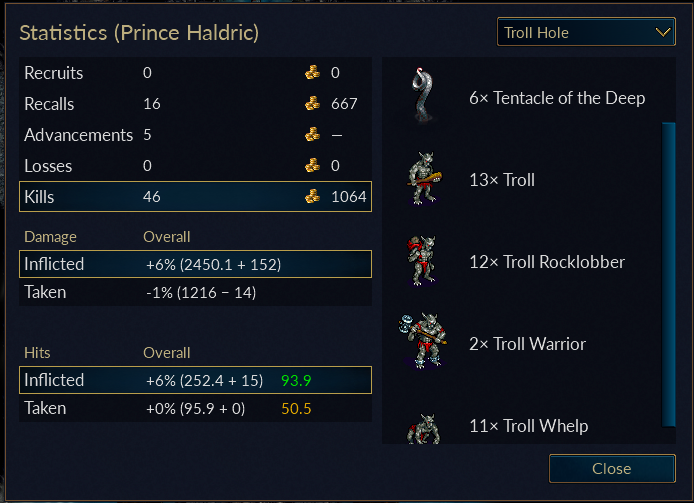
Task: Select Damage Taken row
Action: pos(195,292)
